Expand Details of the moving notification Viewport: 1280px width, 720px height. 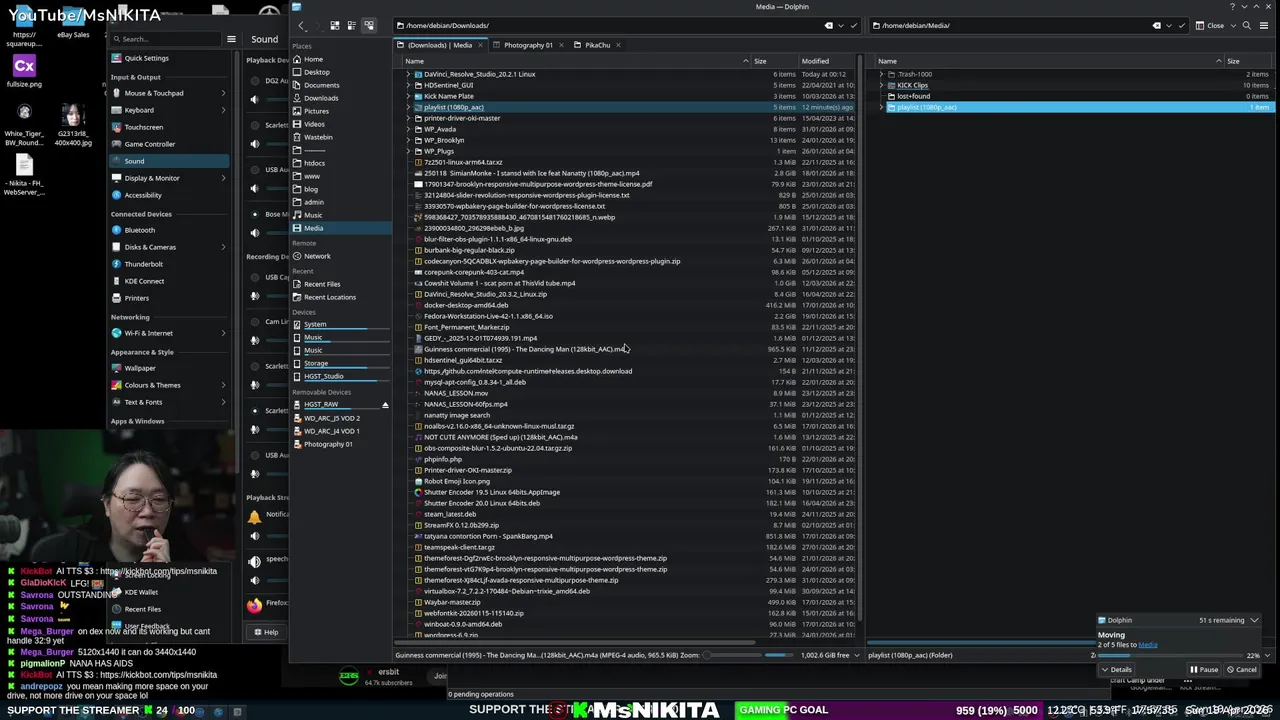[1117, 670]
